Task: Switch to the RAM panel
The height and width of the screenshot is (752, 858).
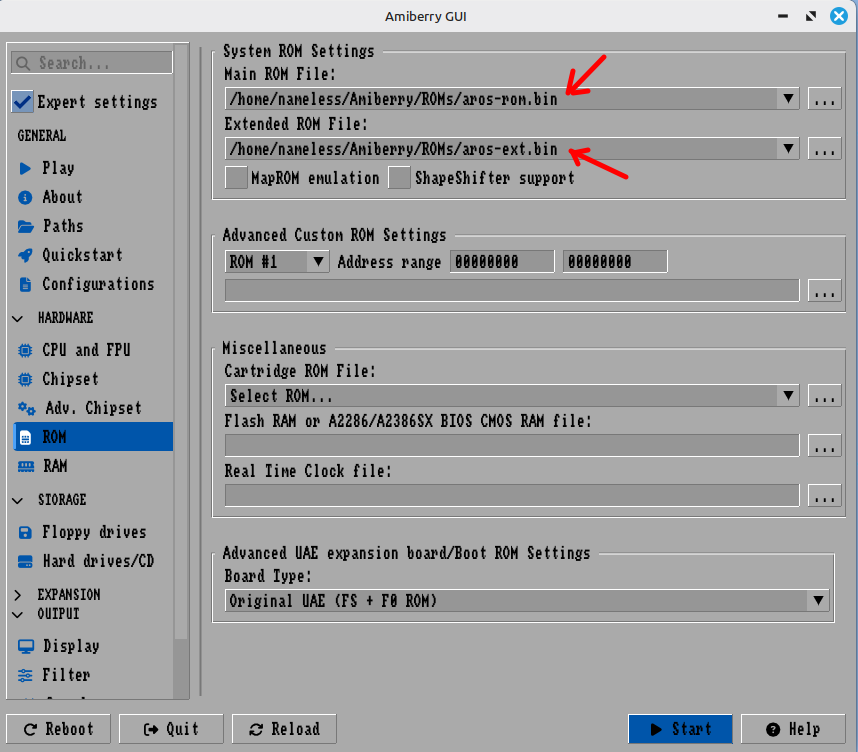Action: pyautogui.click(x=92, y=466)
